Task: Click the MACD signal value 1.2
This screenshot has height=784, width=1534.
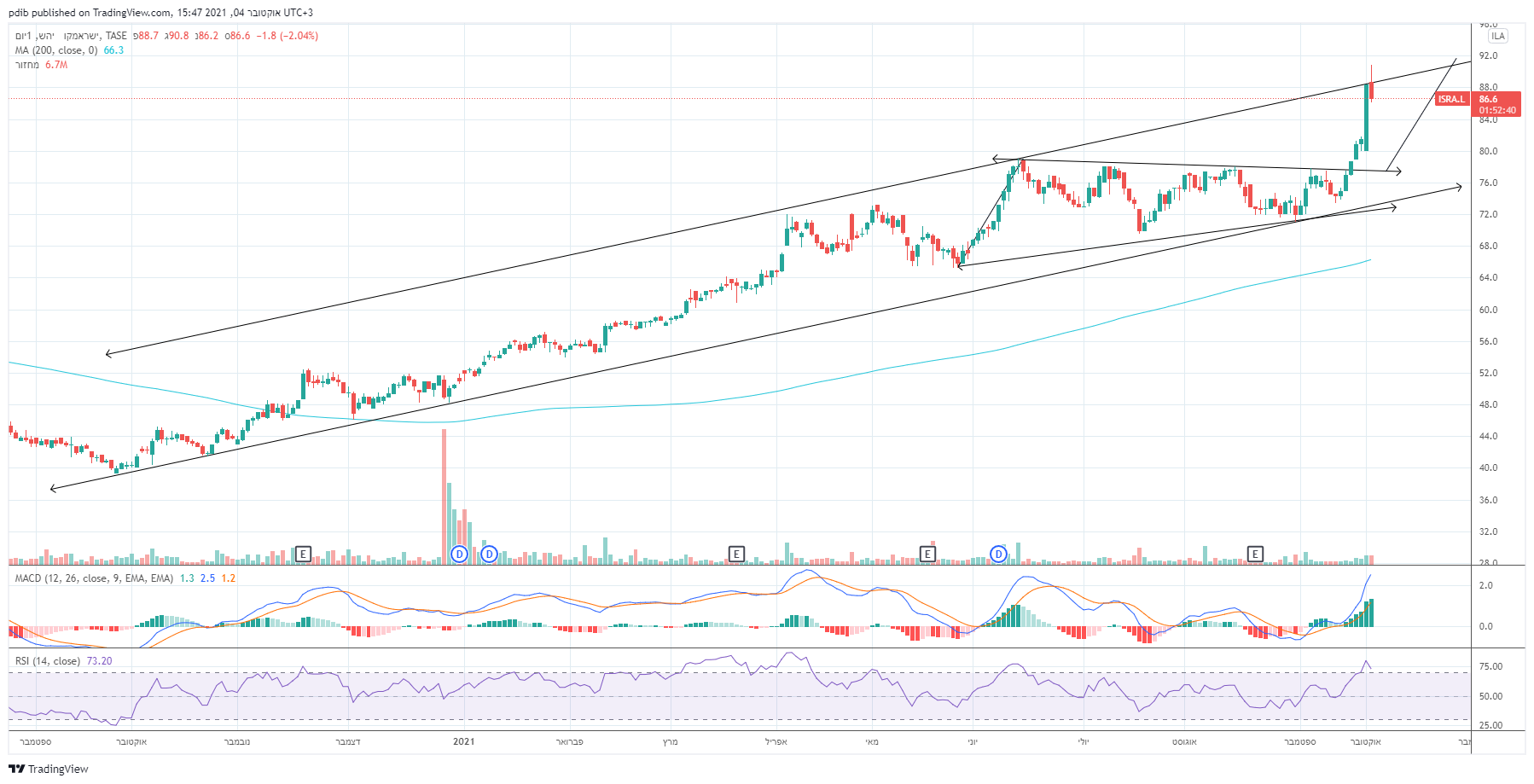Action: 229,578
